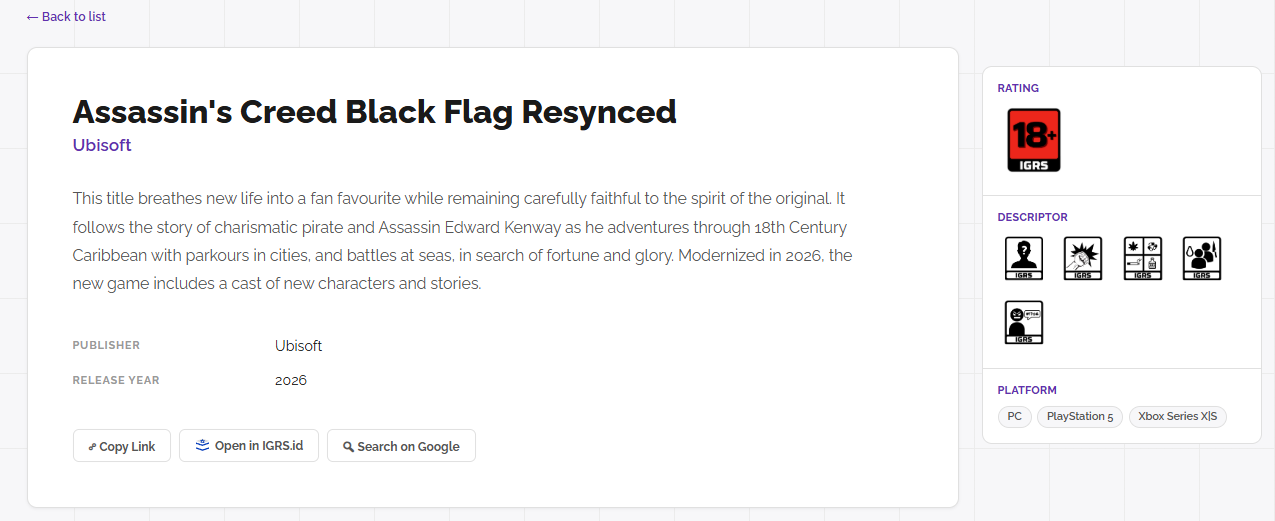
Task: Click the harsh language descriptor icon
Action: (1023, 322)
